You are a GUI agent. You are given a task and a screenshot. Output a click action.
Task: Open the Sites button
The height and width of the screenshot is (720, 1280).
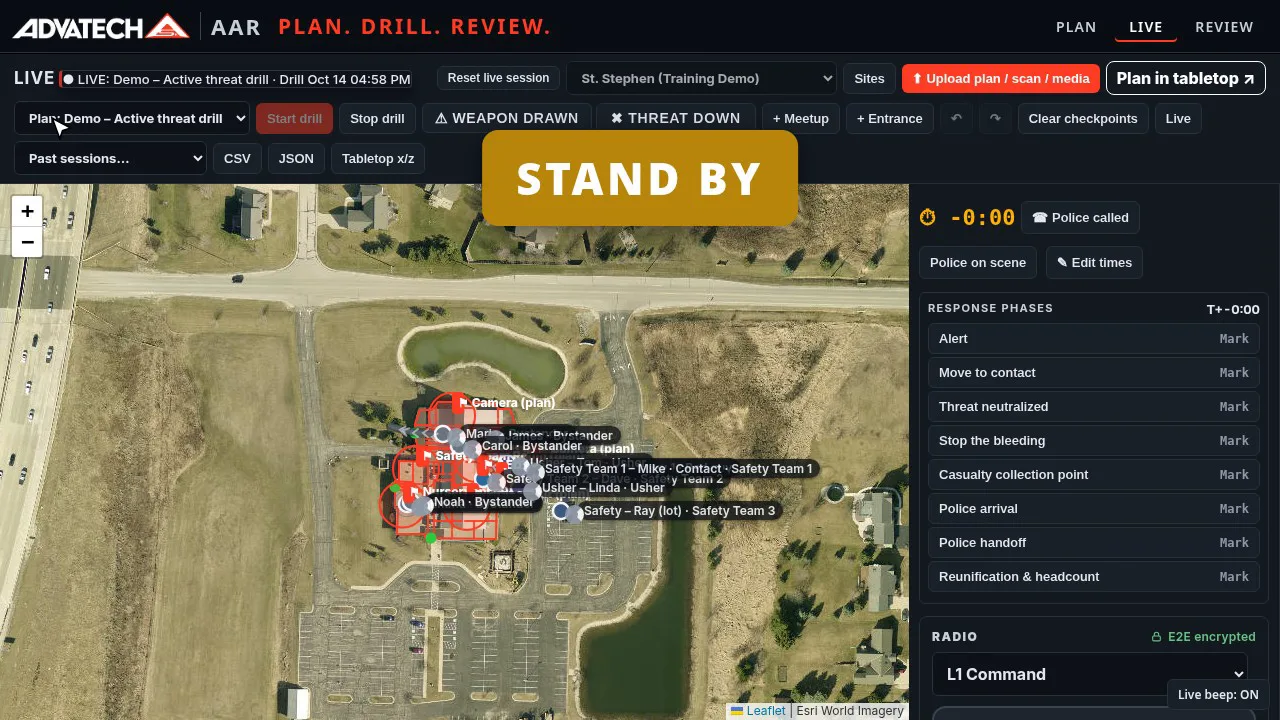coord(869,78)
